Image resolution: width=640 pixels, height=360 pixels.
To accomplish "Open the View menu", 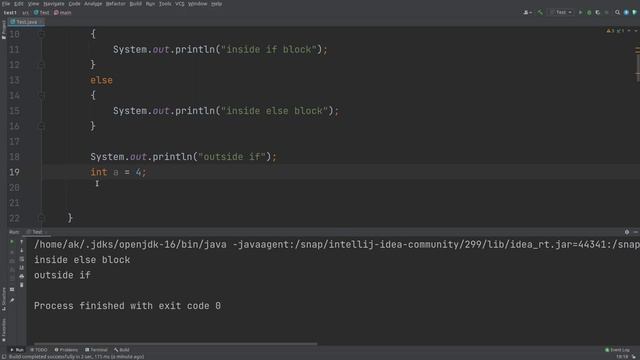I will [x=33, y=4].
